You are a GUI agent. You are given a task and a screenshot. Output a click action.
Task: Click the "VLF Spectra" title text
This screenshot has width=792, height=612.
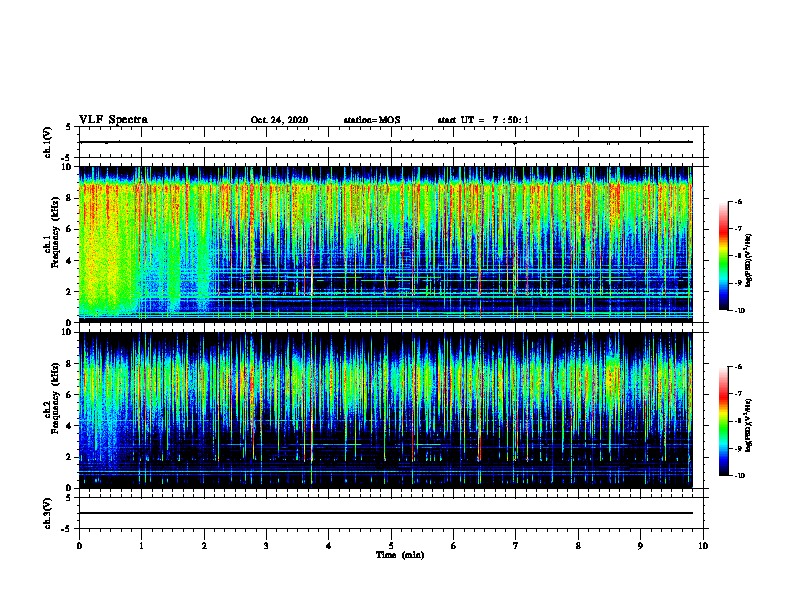pos(113,119)
